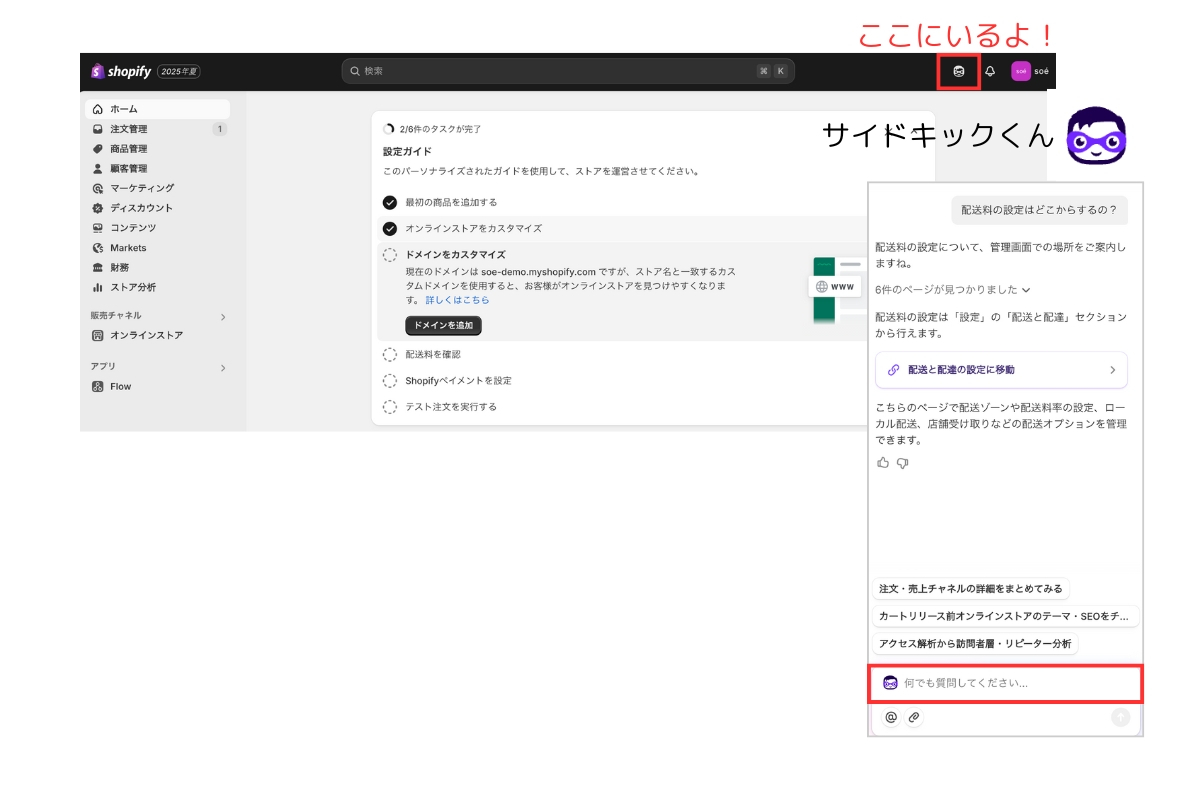Expand the アプリ section chevron
This screenshot has width=1200, height=800.
coord(223,368)
